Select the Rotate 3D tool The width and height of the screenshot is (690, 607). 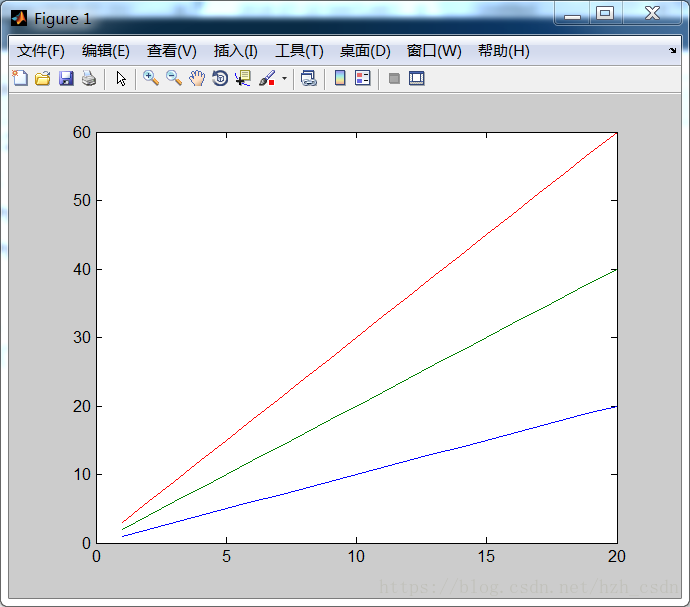(220, 78)
